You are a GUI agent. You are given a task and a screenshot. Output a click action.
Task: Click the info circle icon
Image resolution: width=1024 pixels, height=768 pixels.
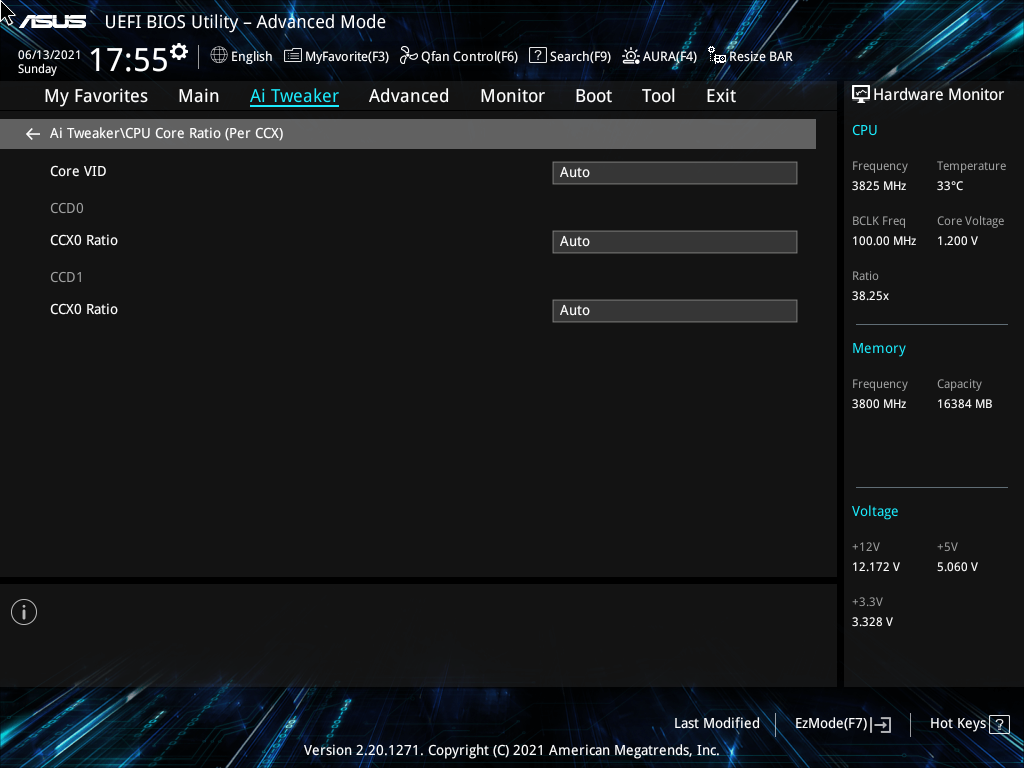(24, 612)
